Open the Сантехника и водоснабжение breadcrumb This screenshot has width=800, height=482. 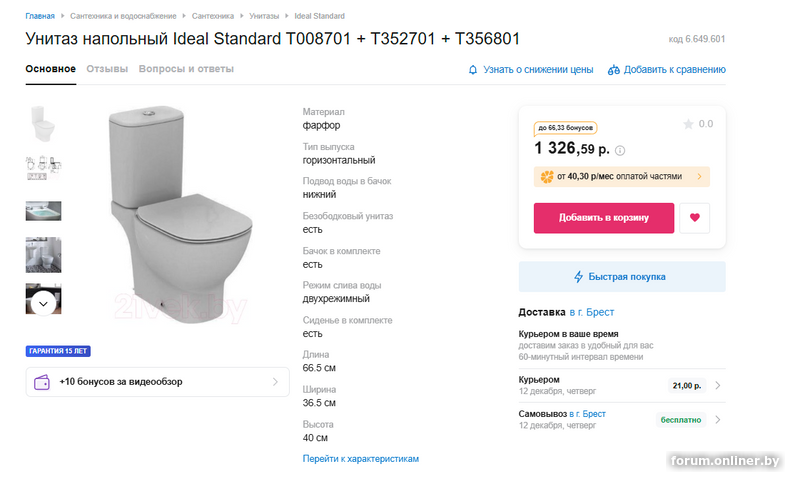(123, 17)
